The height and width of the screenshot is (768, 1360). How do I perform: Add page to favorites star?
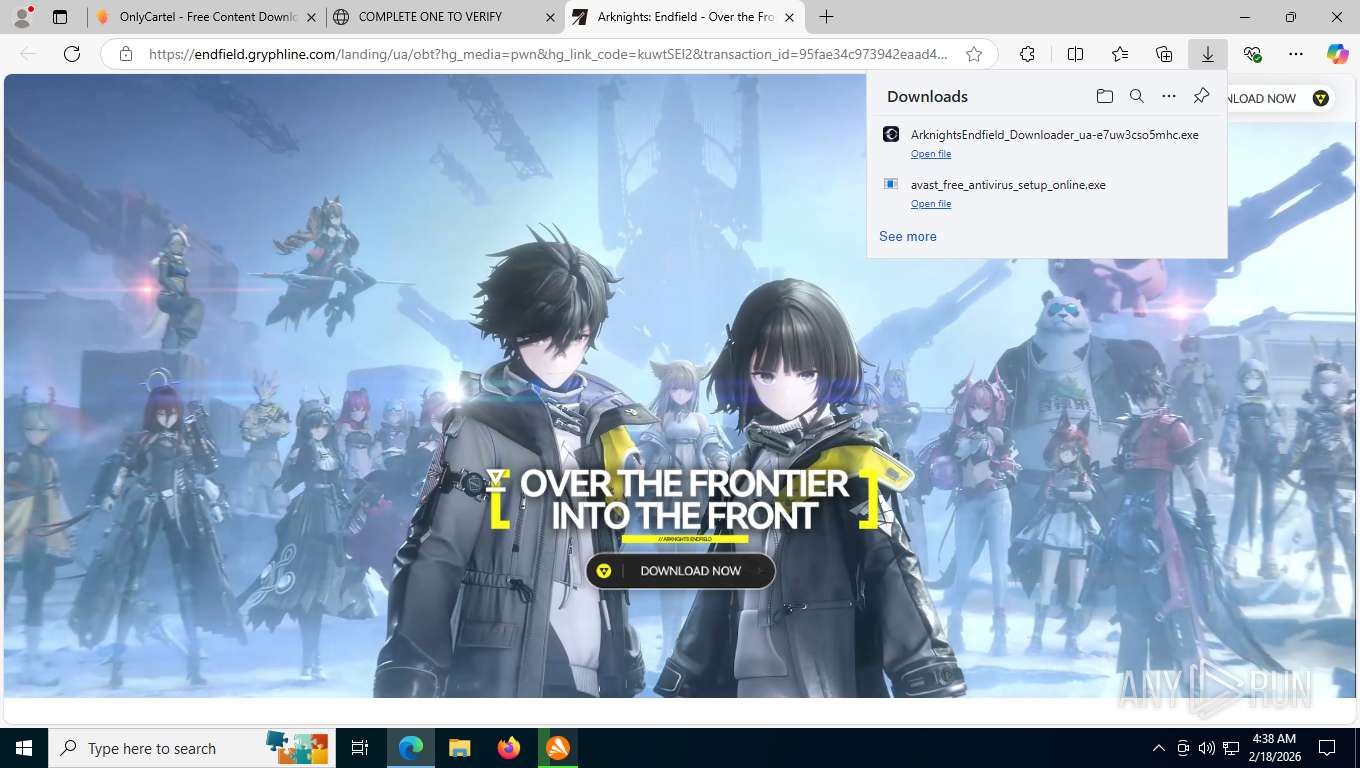[974, 54]
